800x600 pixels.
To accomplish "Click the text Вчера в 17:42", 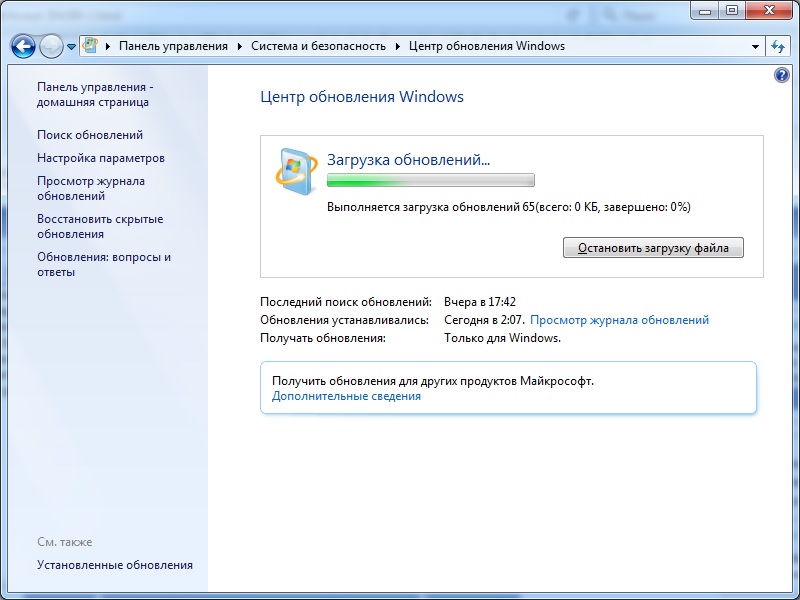I will 480,302.
